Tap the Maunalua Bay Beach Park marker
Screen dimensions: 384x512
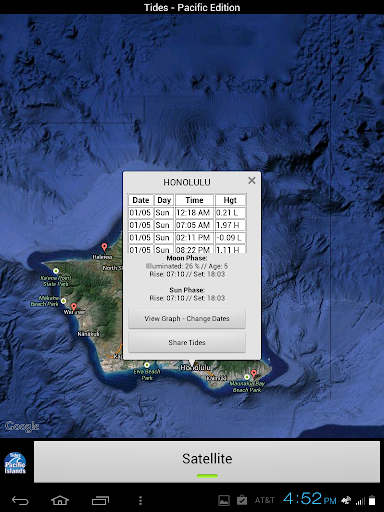pyautogui.click(x=247, y=377)
